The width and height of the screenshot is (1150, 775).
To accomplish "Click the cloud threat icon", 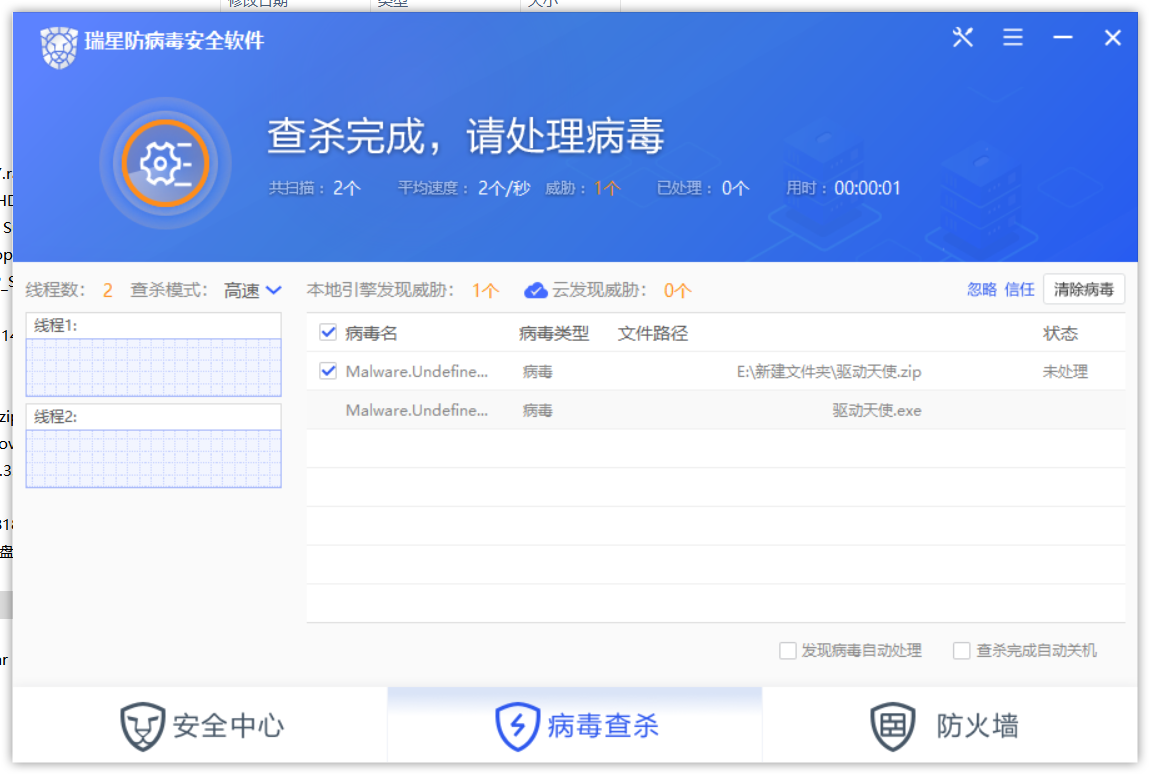I will 535,291.
